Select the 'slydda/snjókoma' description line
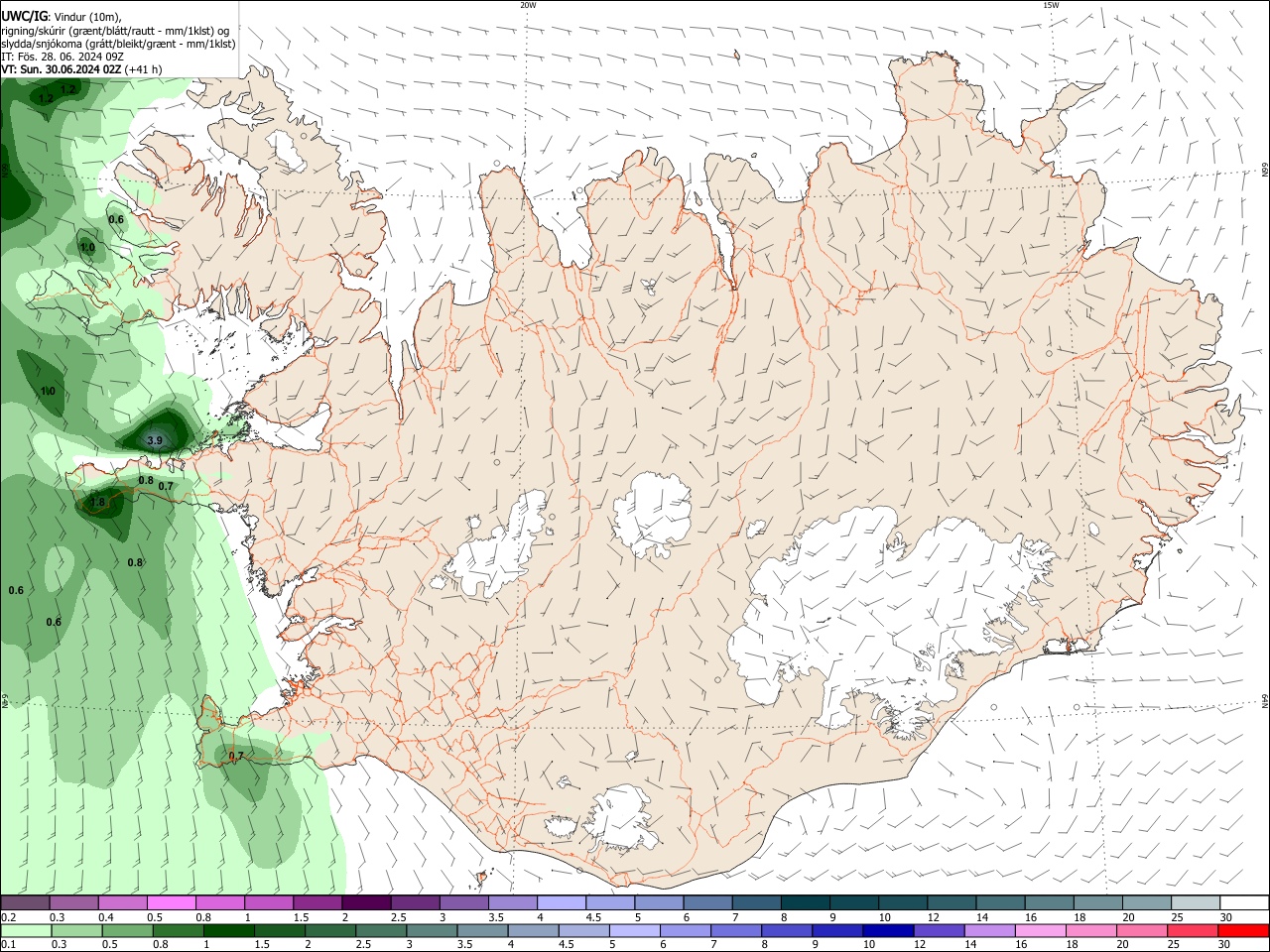The height and width of the screenshot is (952, 1270). (x=118, y=44)
